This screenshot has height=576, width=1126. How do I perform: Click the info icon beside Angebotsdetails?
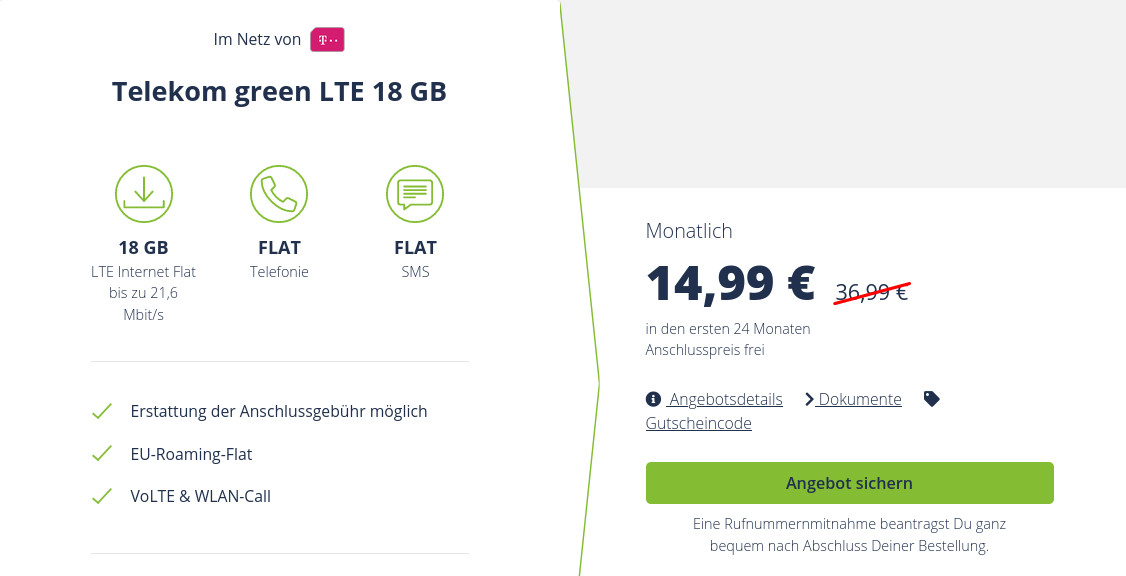coord(654,400)
